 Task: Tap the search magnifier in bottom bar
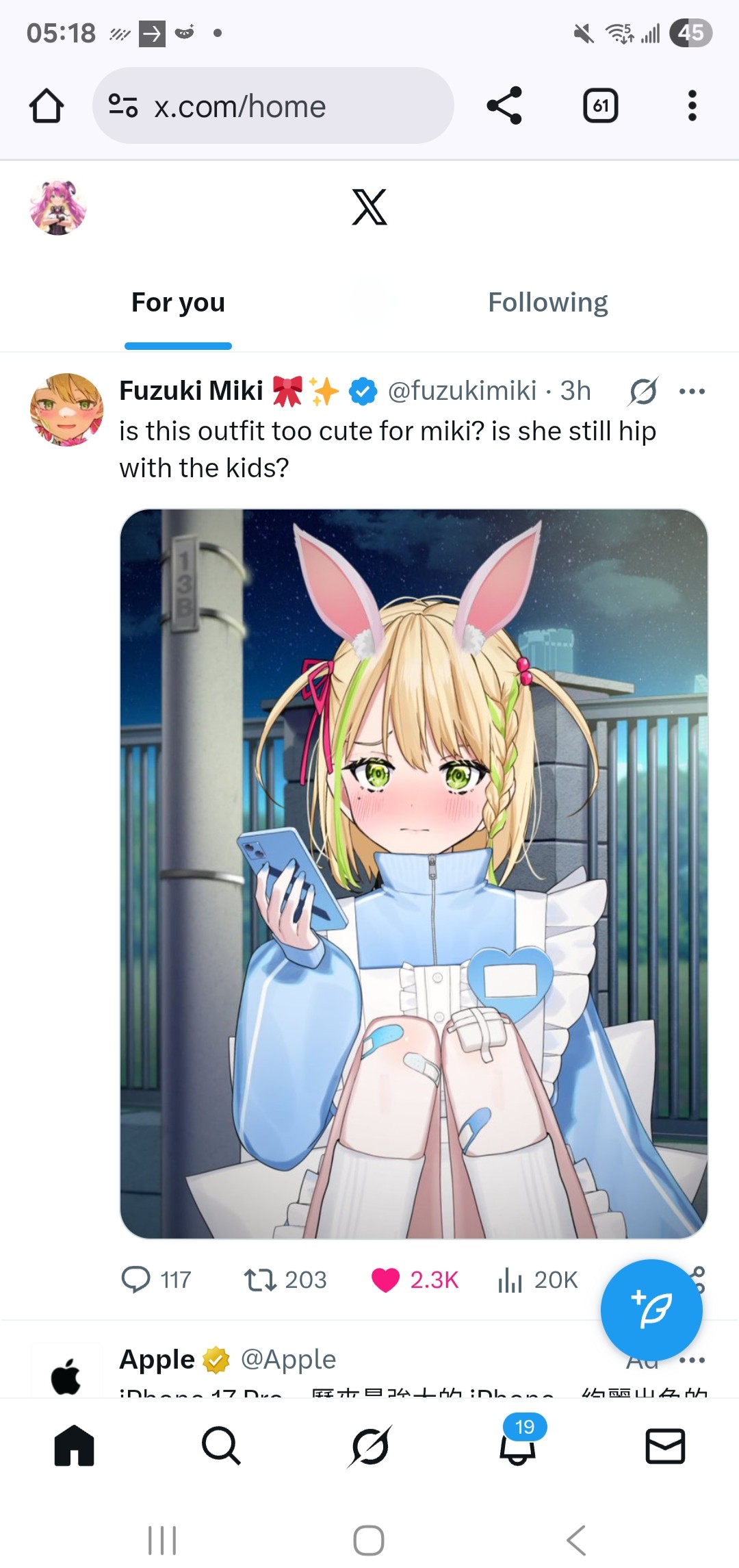coord(221,1446)
